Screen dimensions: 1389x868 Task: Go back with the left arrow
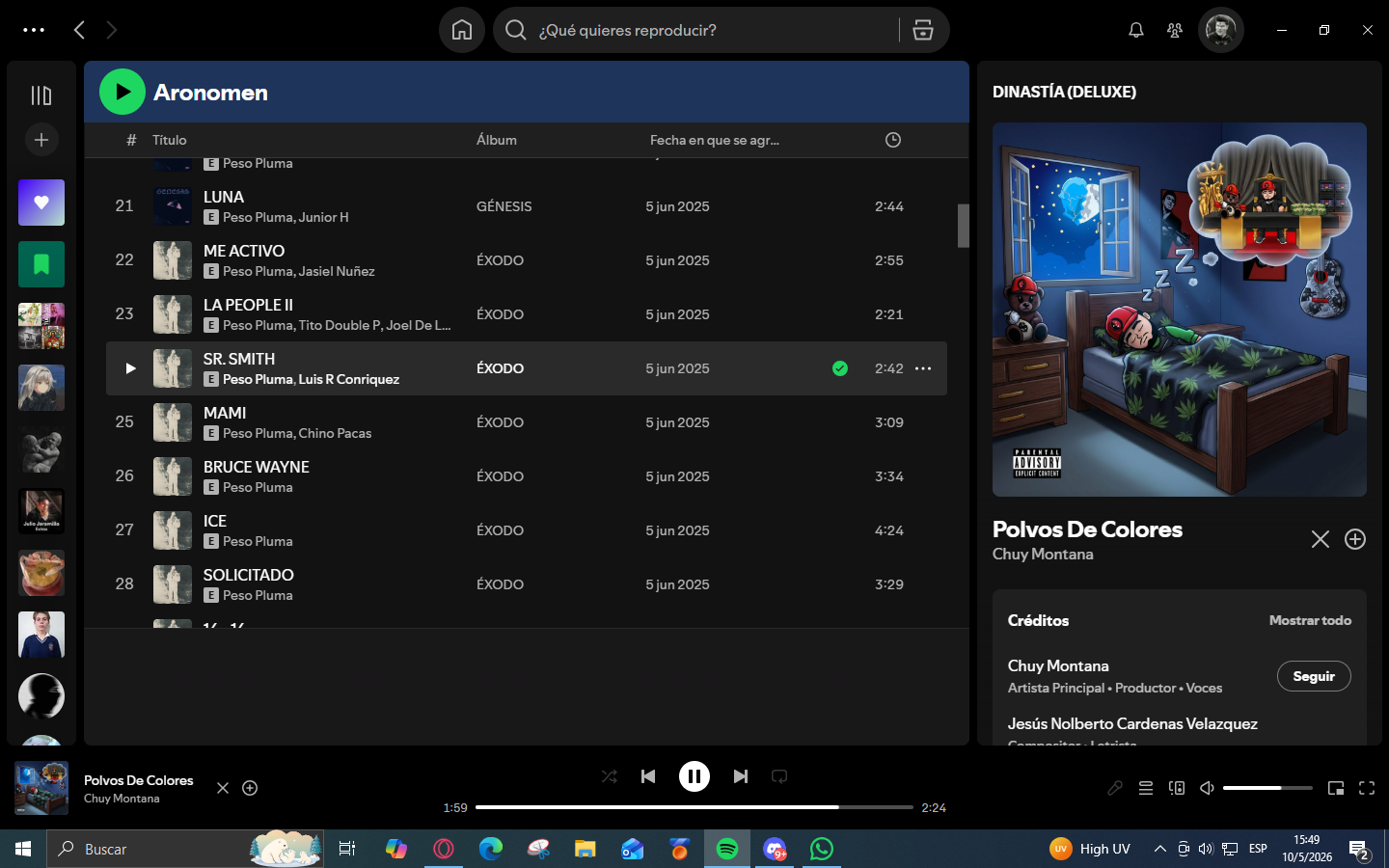[x=79, y=30]
